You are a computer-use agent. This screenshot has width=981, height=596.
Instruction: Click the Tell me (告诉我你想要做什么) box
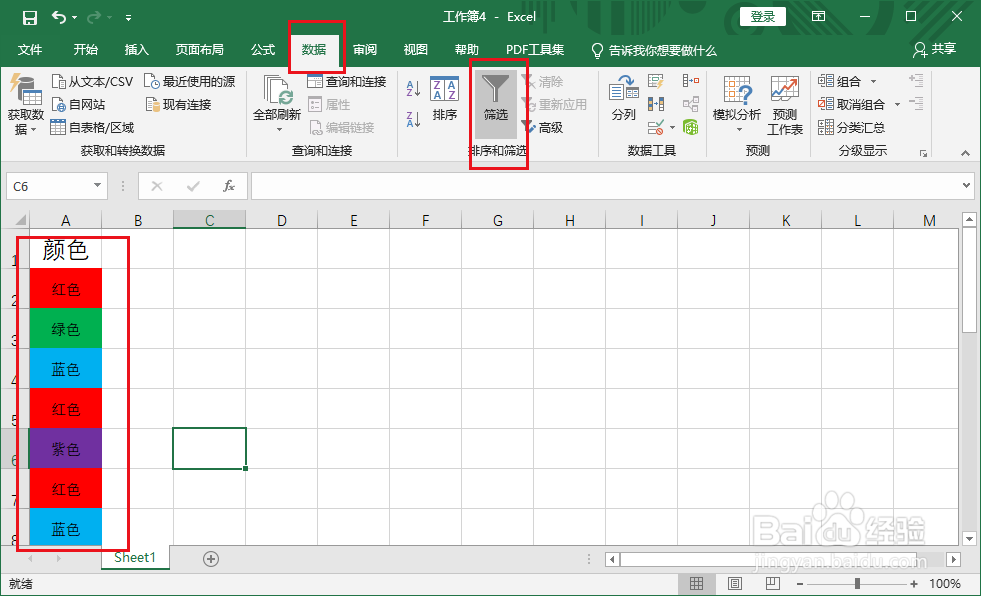click(x=654, y=51)
